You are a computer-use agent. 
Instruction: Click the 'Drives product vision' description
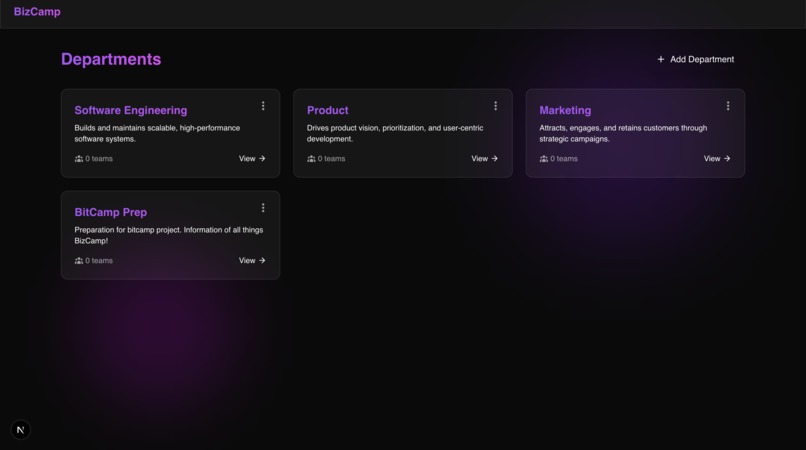(x=395, y=133)
